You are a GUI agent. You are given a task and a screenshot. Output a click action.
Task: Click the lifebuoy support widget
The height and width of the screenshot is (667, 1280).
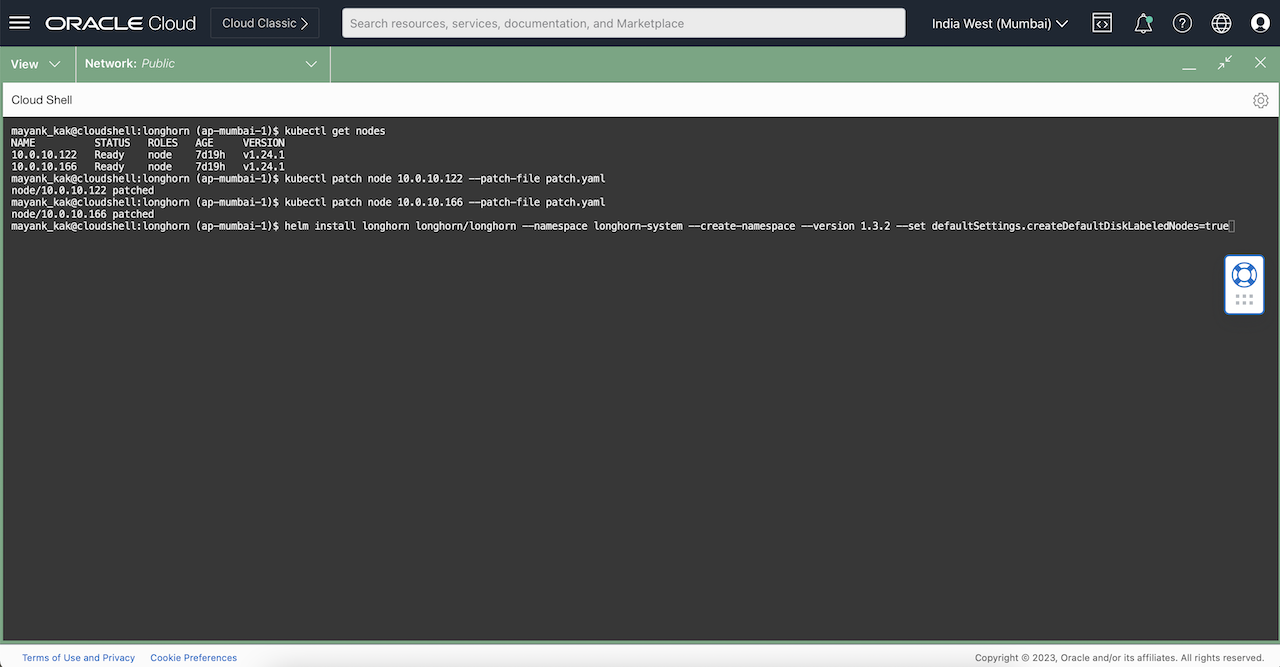point(1244,274)
